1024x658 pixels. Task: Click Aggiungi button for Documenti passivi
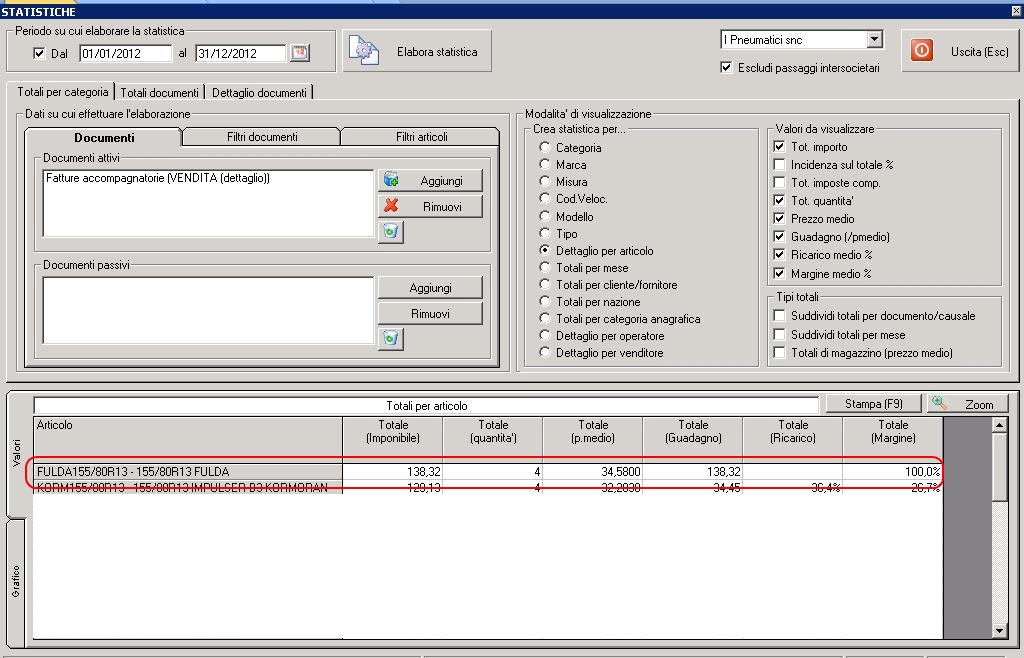(x=430, y=287)
